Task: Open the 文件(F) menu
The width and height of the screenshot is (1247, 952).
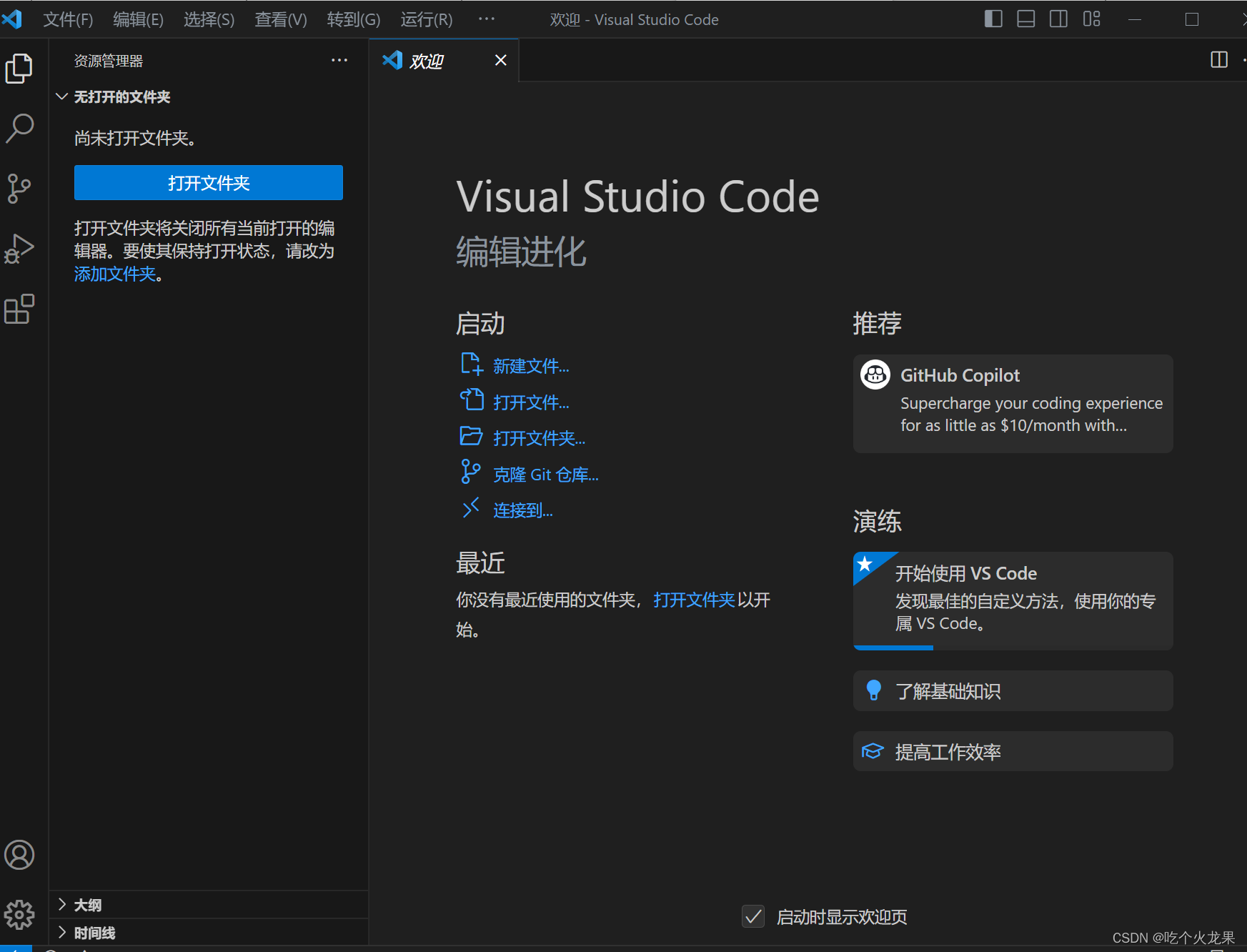Action: pos(68,19)
